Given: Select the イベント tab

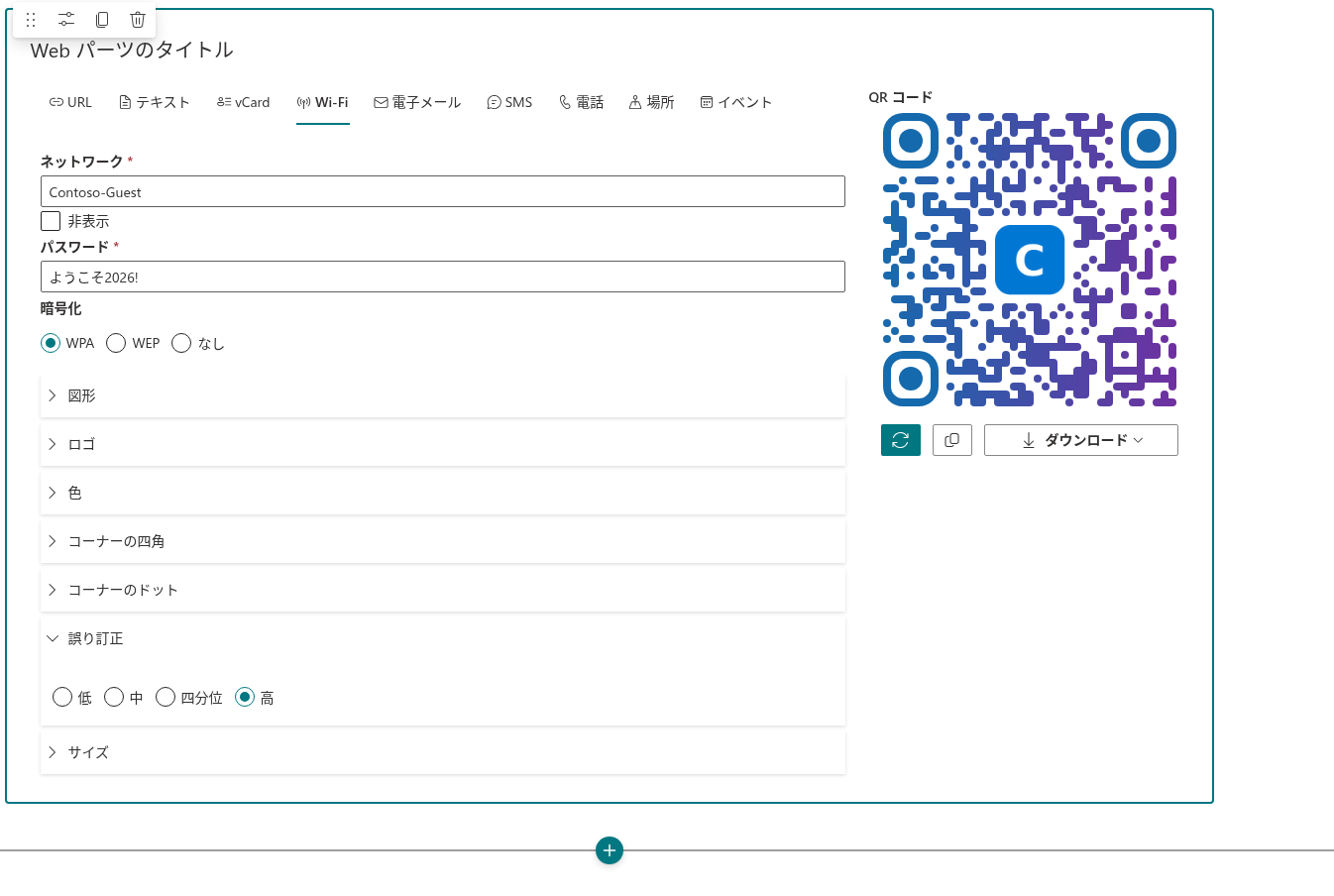Looking at the screenshot, I should (x=735, y=102).
